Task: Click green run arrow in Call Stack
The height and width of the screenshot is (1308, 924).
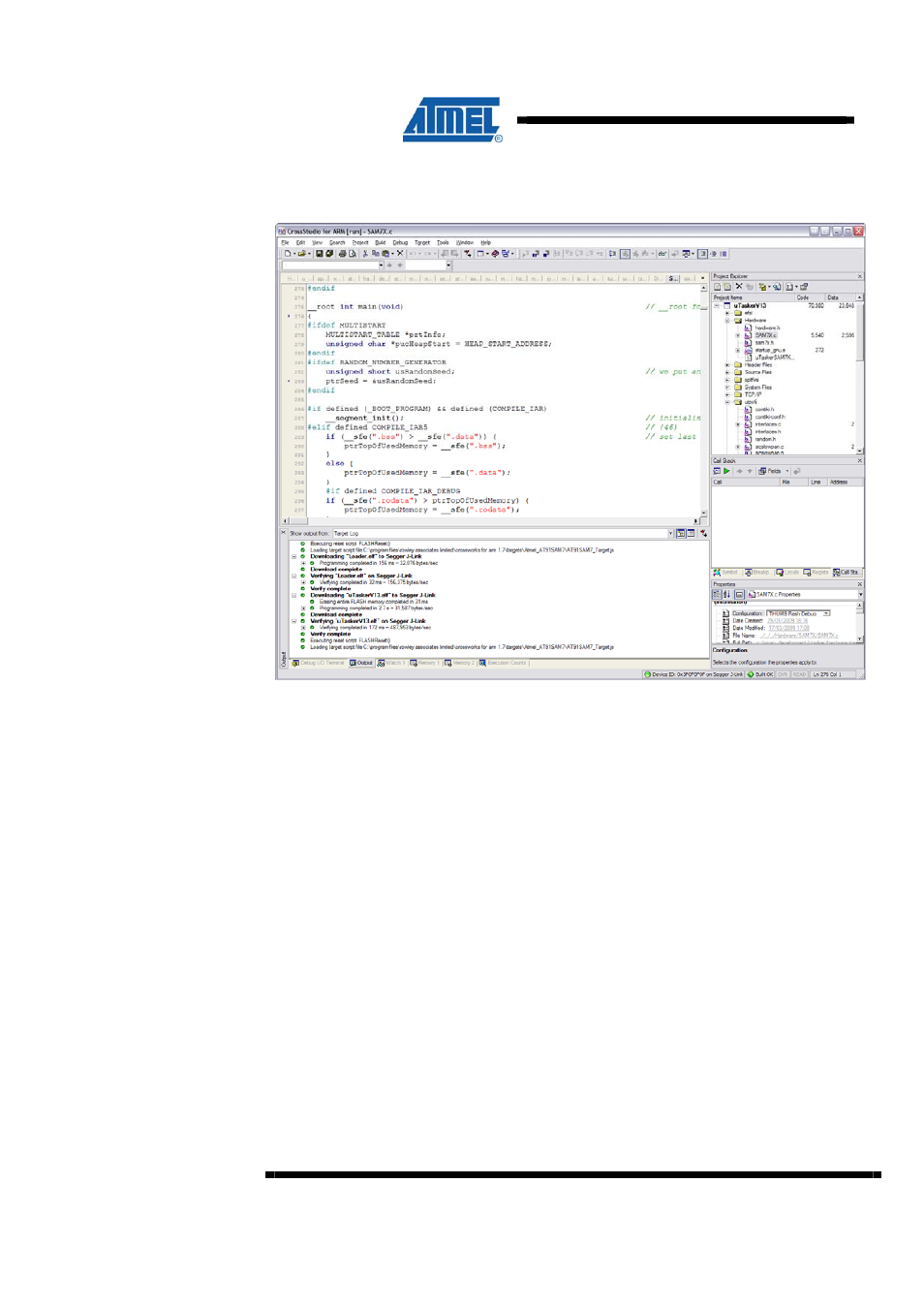Action: (x=726, y=471)
